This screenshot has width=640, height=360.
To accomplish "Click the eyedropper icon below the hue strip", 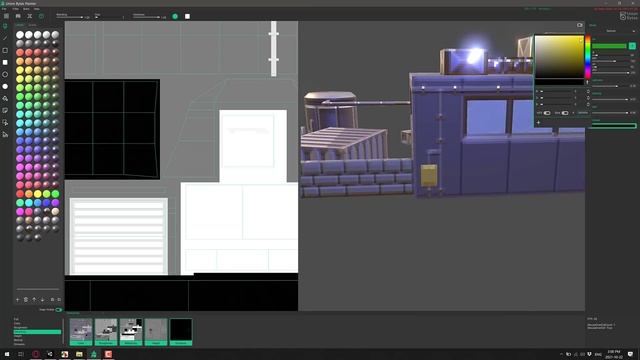I will [x=588, y=82].
